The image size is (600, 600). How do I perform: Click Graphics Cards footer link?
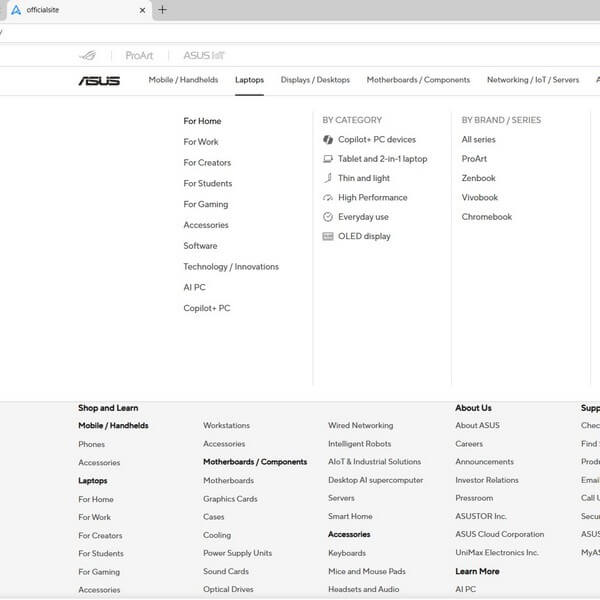click(x=230, y=499)
